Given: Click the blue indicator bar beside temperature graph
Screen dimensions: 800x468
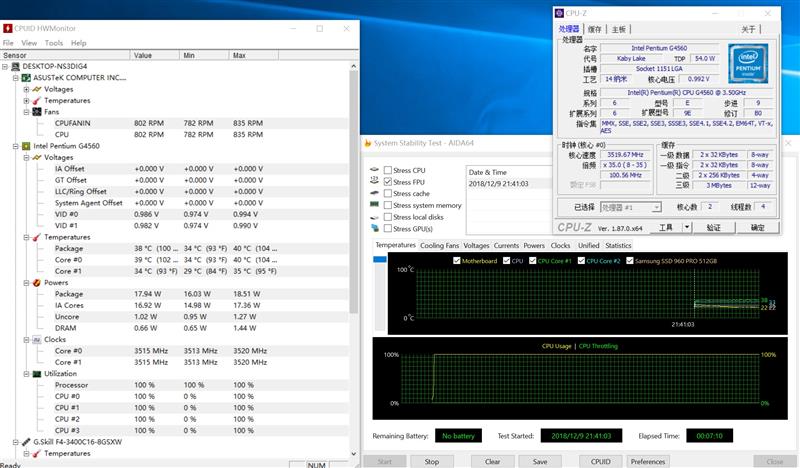Looking at the screenshot, I should (379, 261).
